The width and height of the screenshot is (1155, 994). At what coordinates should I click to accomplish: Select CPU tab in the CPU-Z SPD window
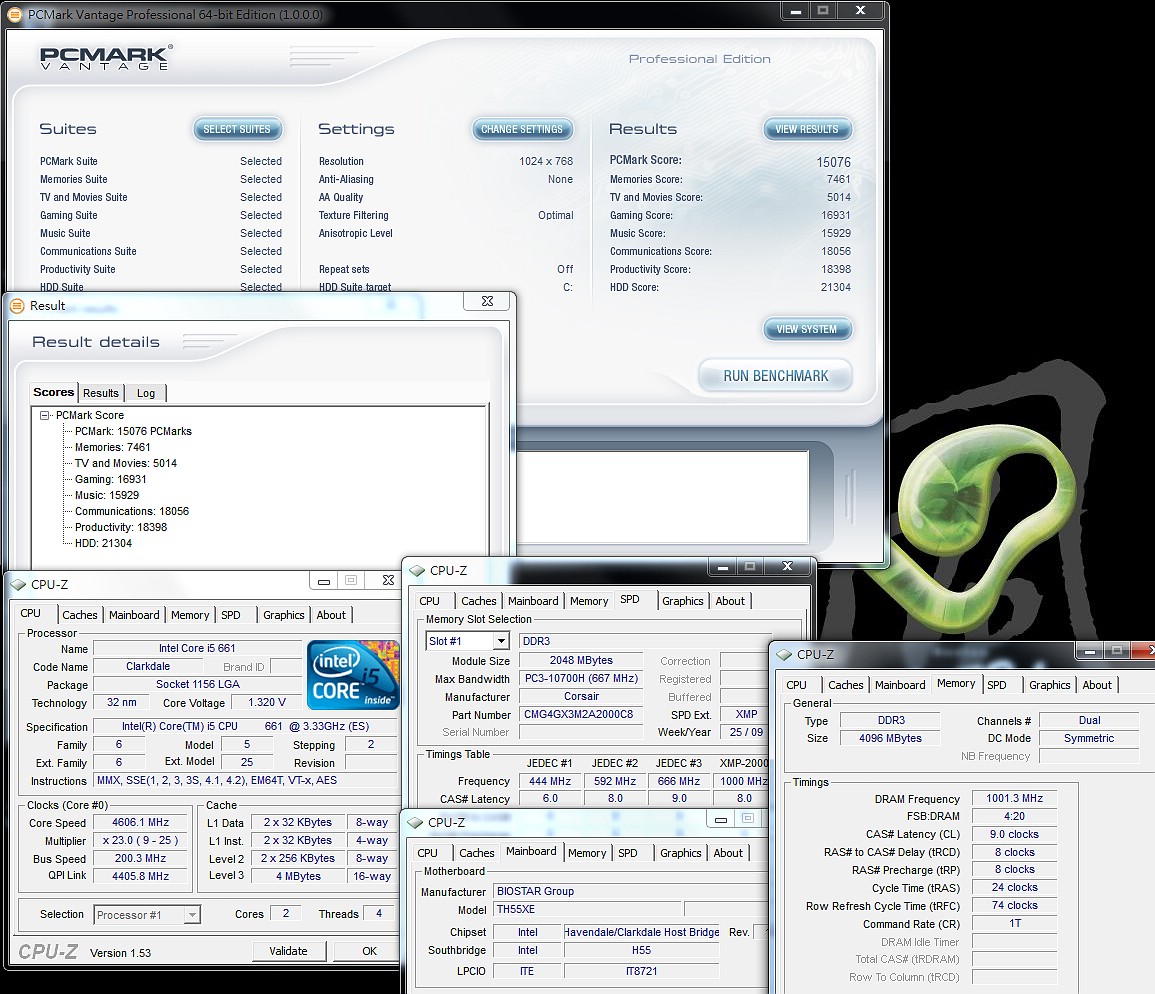click(x=429, y=601)
